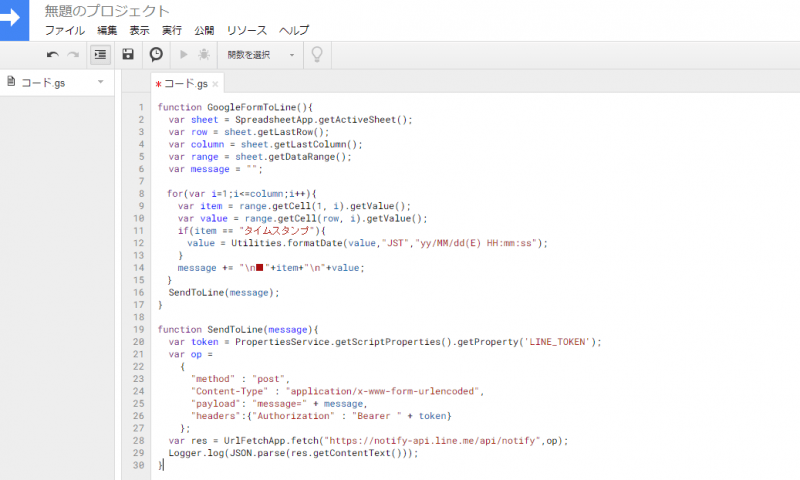Click the lightbulb hint icon
Image resolution: width=800 pixels, height=480 pixels.
(x=317, y=54)
